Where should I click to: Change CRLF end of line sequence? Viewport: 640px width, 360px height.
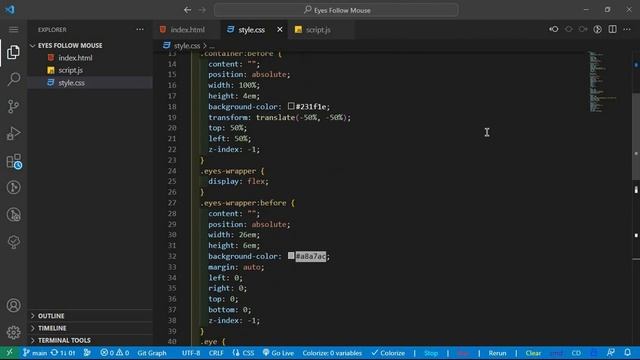pyautogui.click(x=216, y=353)
